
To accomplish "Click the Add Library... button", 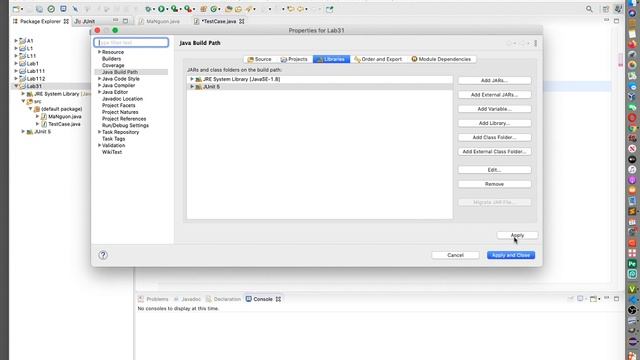I will 494,123.
